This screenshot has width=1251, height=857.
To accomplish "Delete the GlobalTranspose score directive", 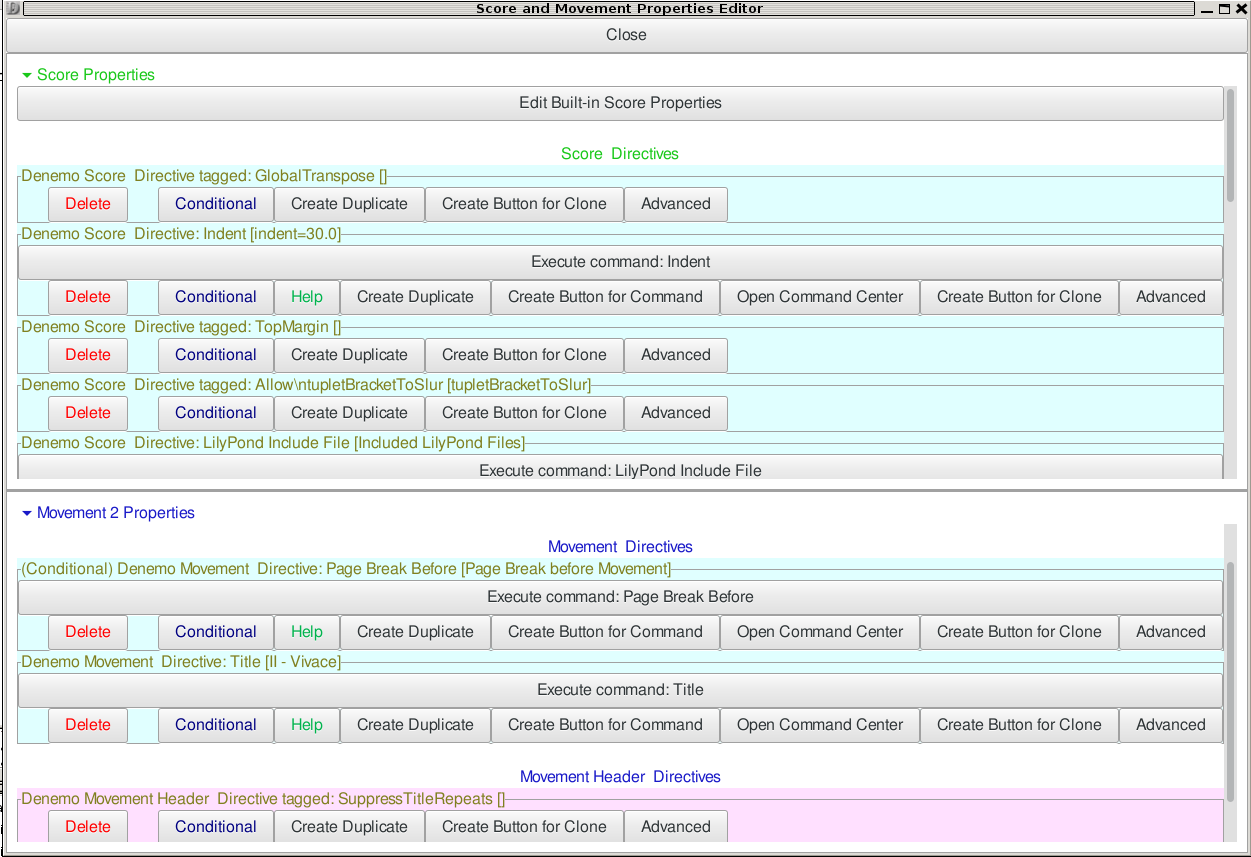I will pos(87,203).
